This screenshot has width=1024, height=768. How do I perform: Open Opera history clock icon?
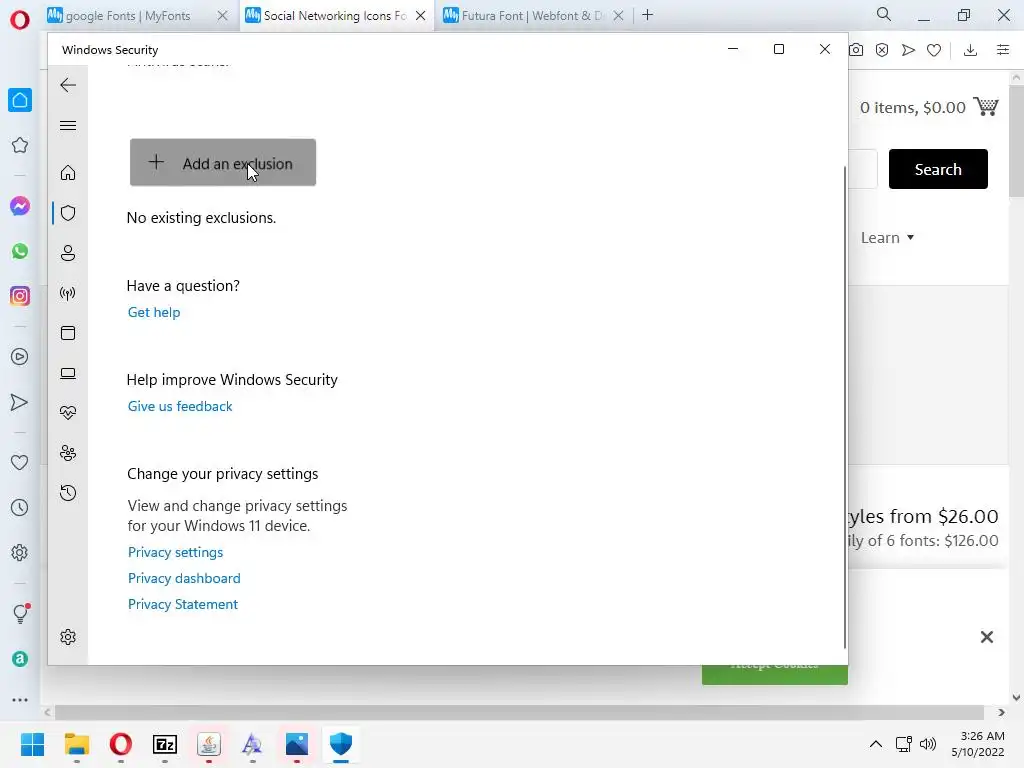click(x=20, y=507)
